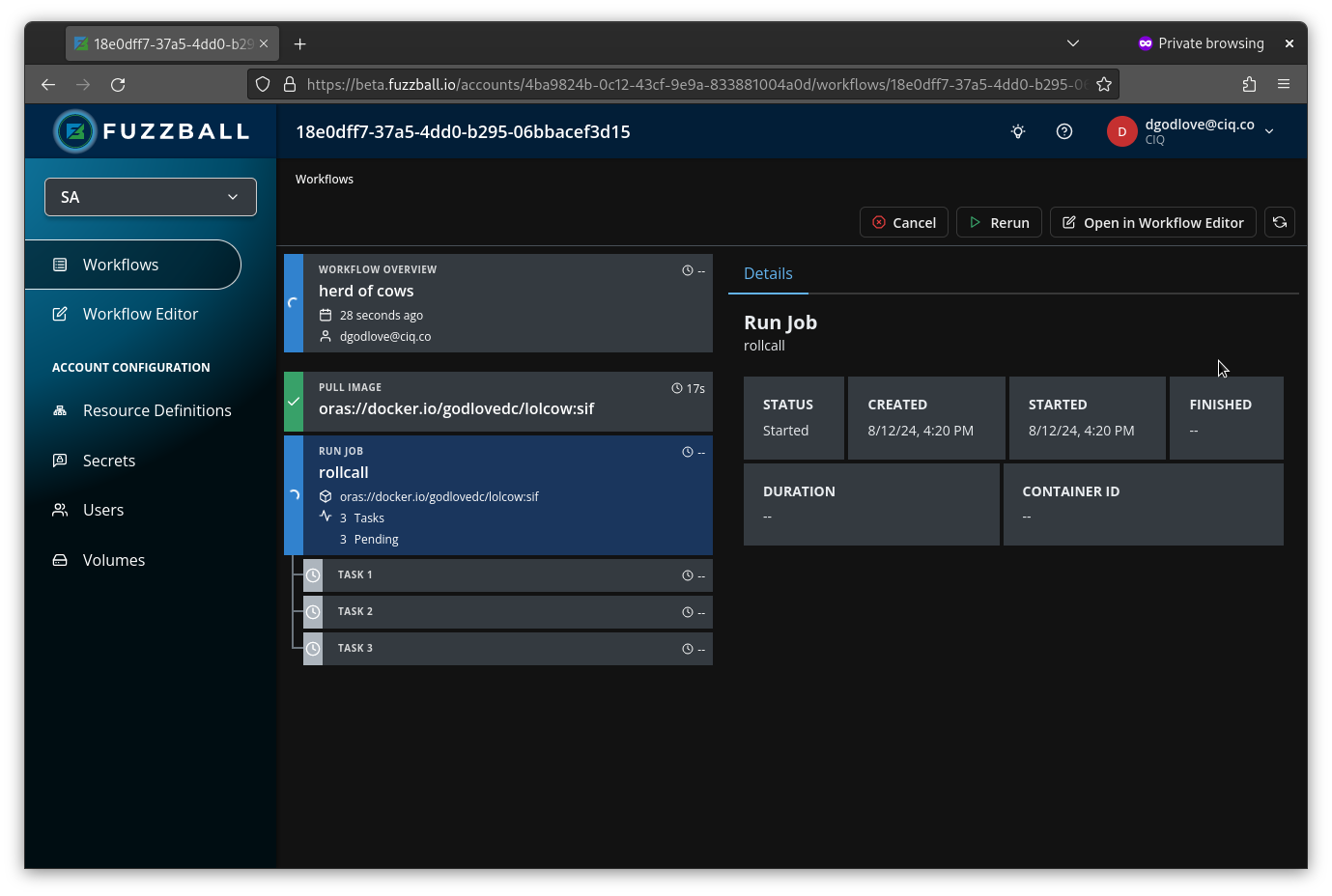Select Task 1 row
Screen dimensions: 1332x896
click(508, 575)
